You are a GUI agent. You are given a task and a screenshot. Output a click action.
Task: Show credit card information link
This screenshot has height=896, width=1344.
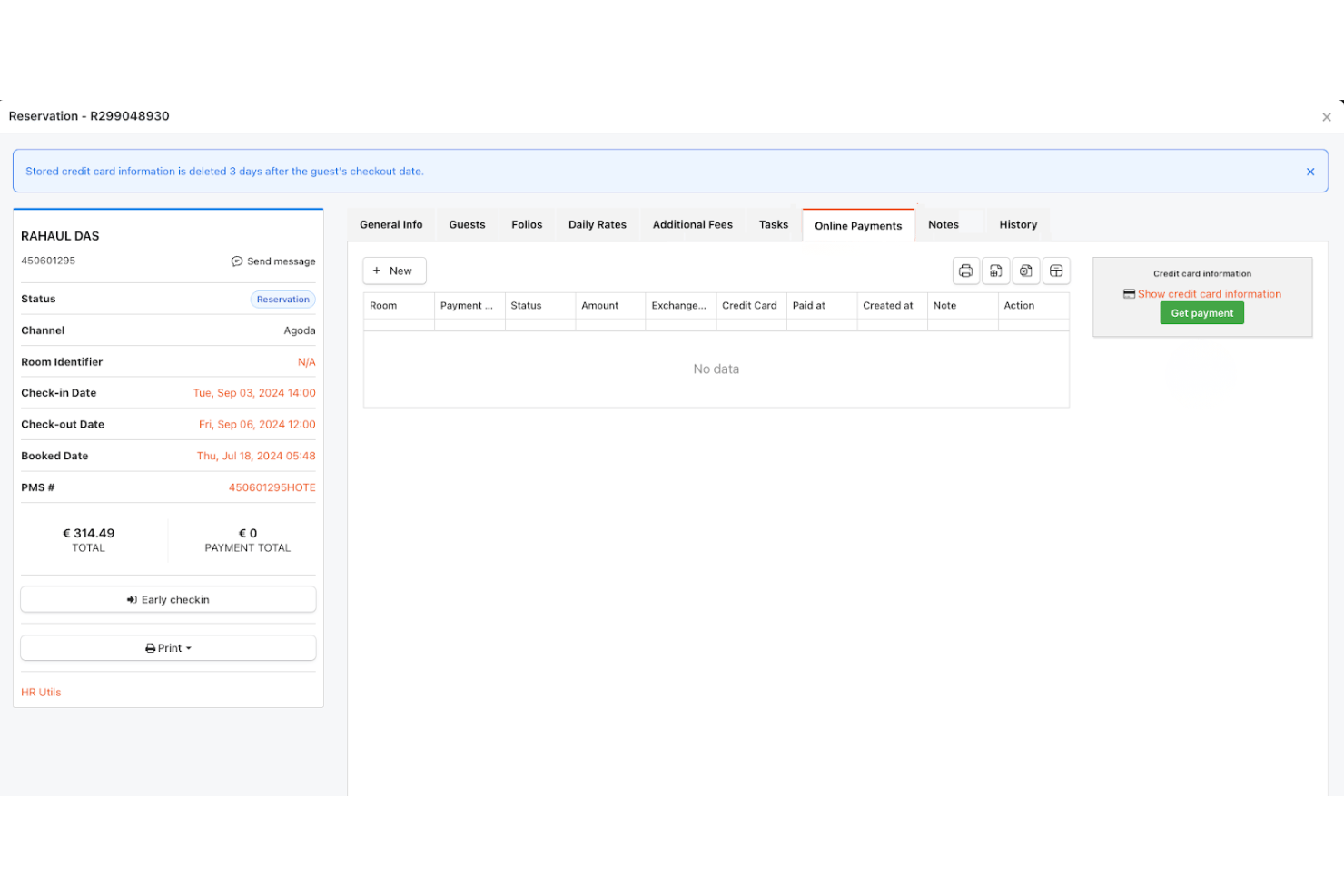[x=1210, y=294]
